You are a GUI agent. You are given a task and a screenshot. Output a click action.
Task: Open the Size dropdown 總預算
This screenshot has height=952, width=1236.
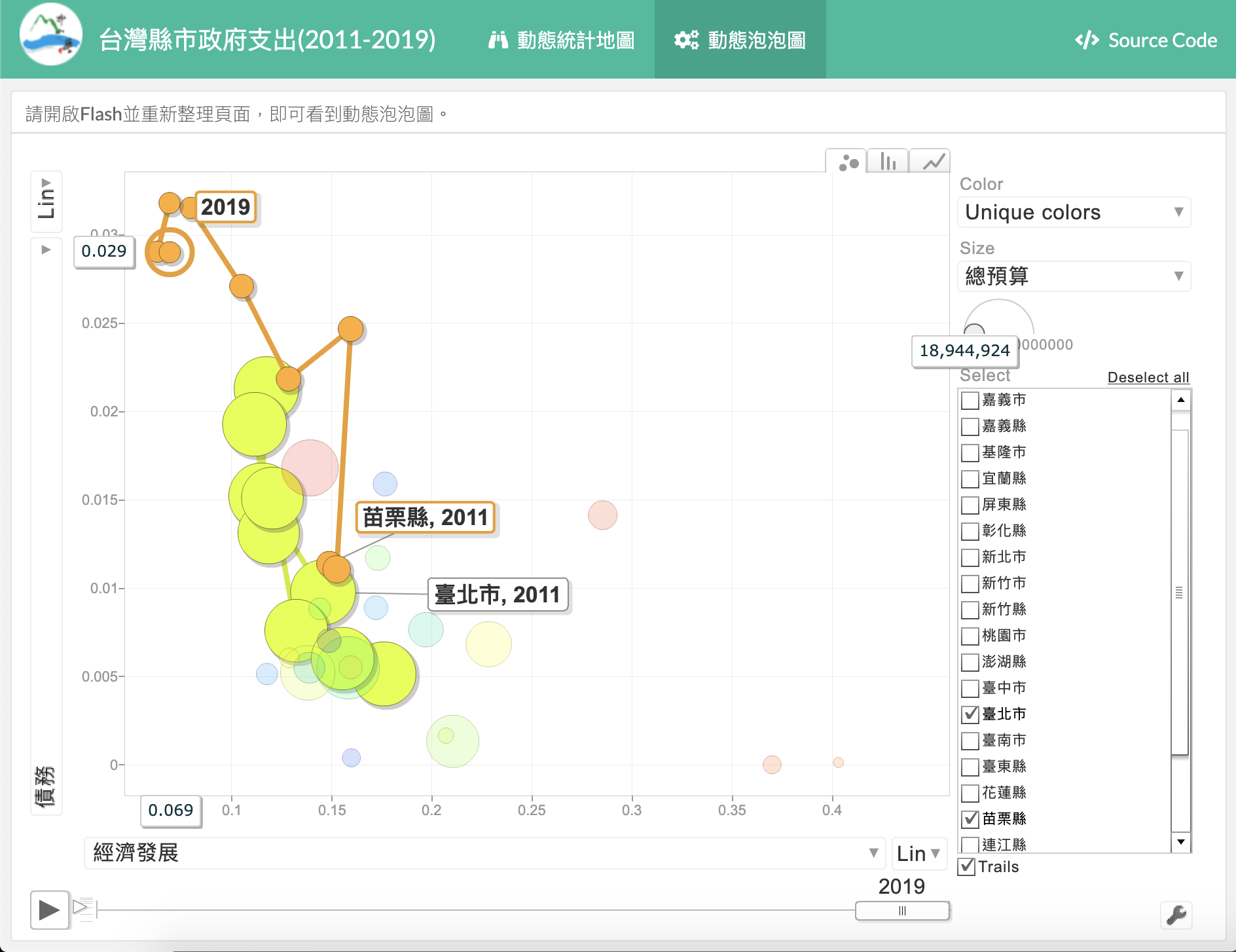[x=1074, y=276]
